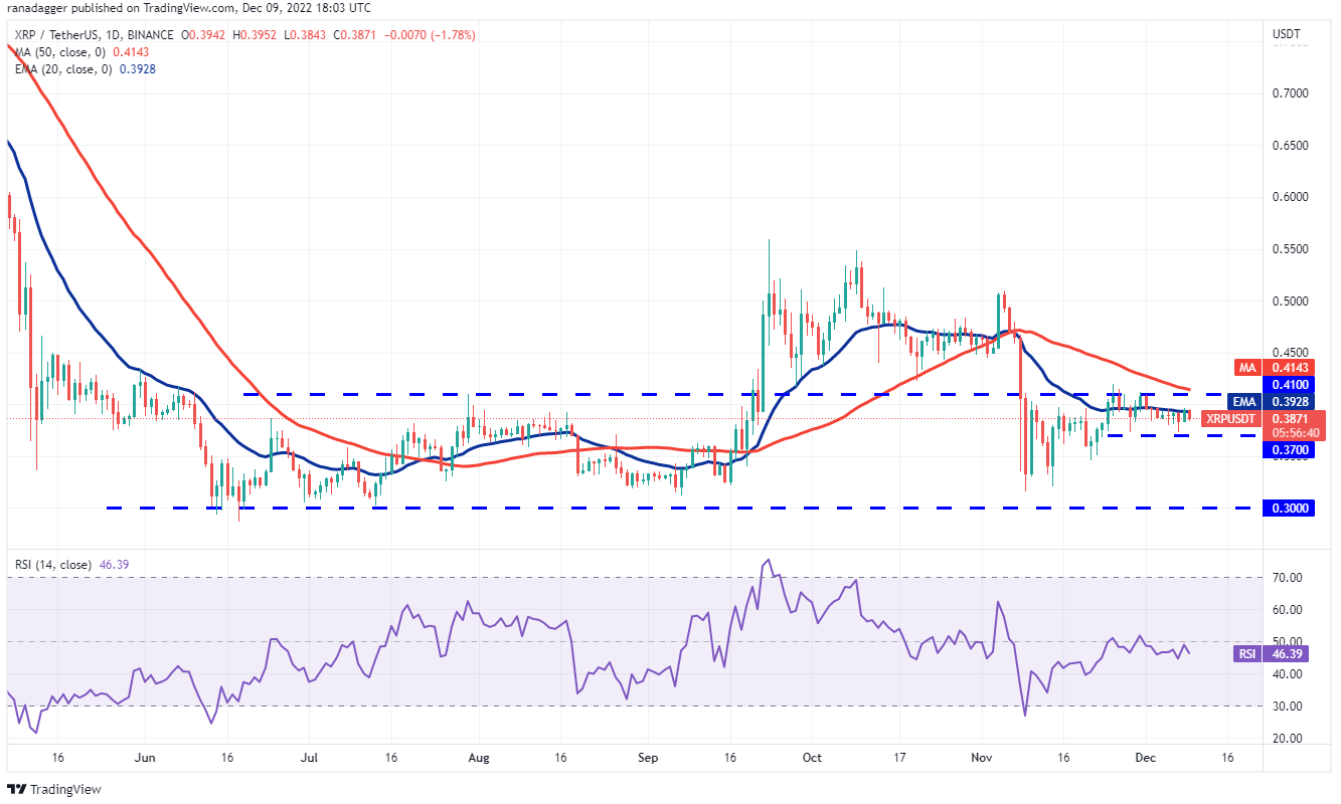Screen dimensions: 1341x804
Task: Click the Dec label on the time axis
Action: [1147, 757]
